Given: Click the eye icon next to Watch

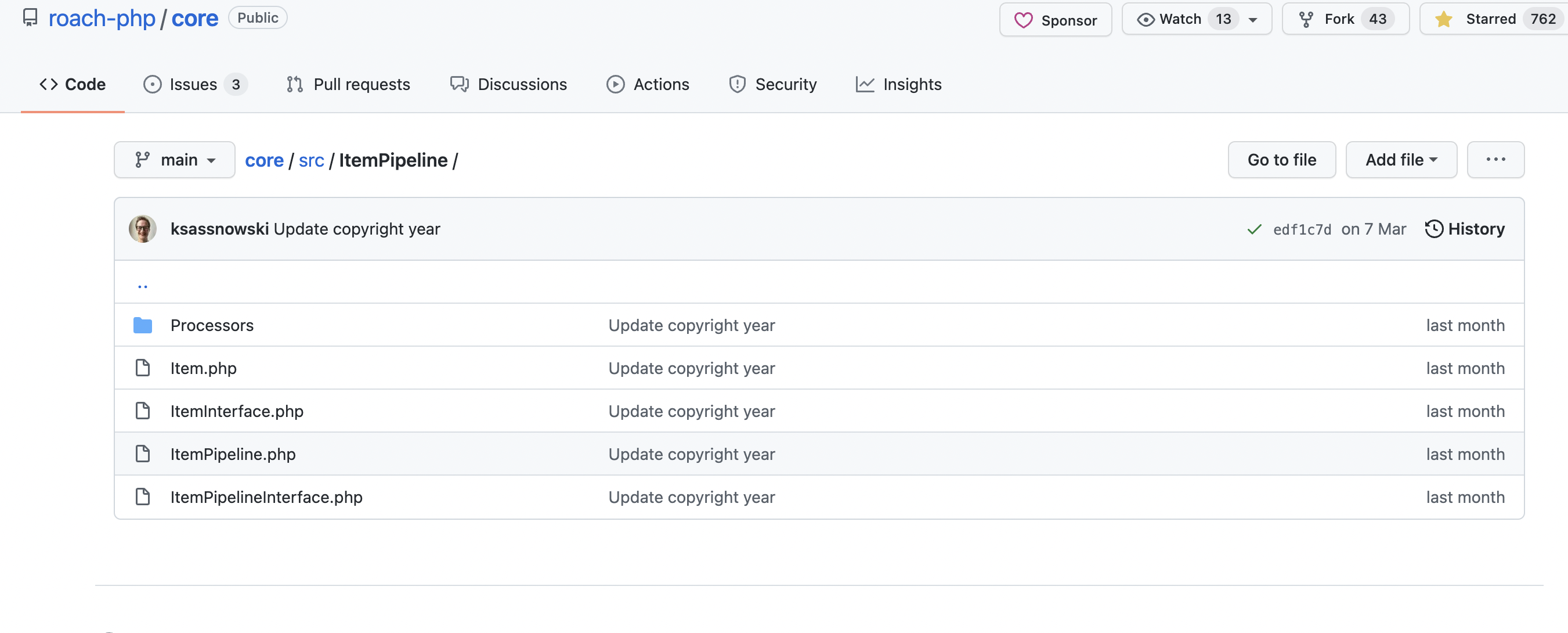Looking at the screenshot, I should pyautogui.click(x=1146, y=19).
